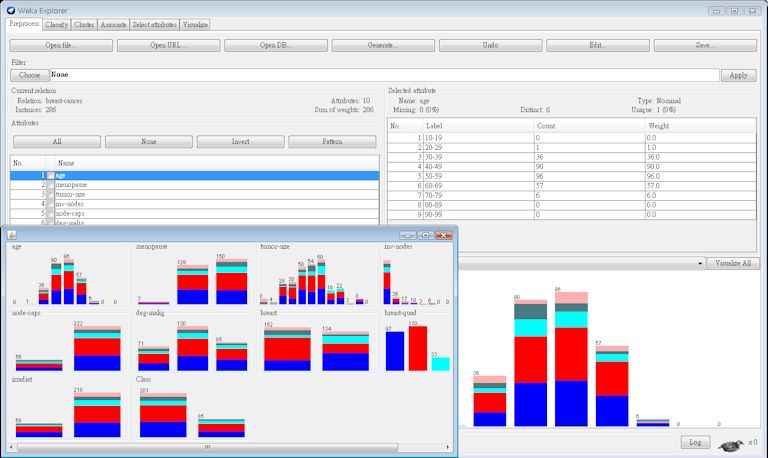
Task: Maximize the all-attributes histogram window
Action: point(426,235)
